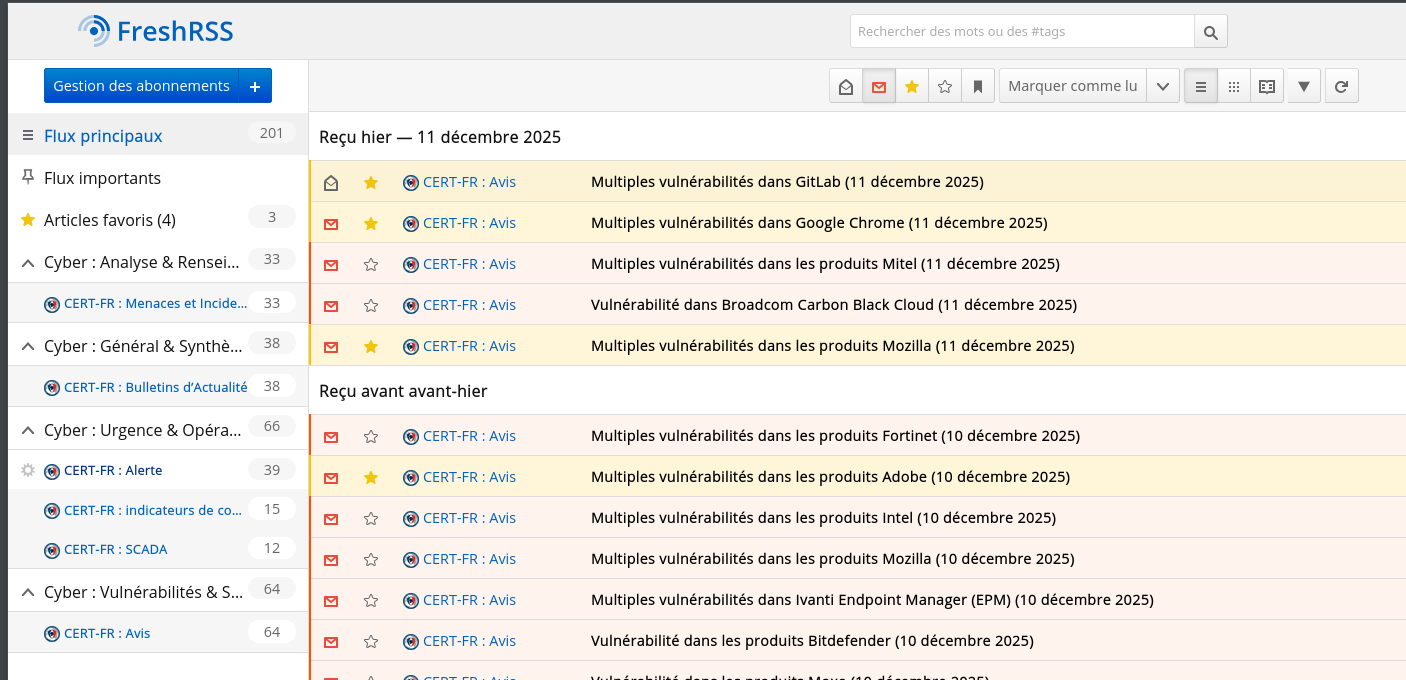Viewport: 1406px width, 680px height.
Task: Open search by clicking the magnifier icon
Action: [1210, 31]
